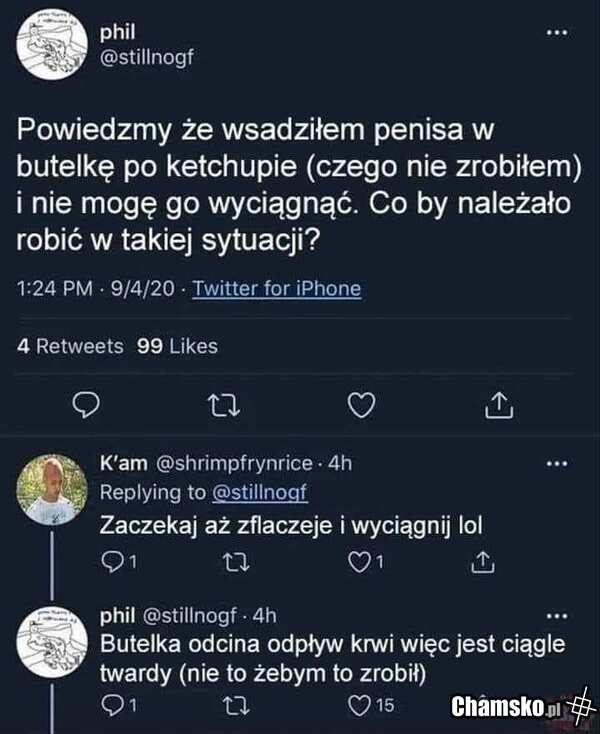Reply to phil's main tweet

click(87, 404)
